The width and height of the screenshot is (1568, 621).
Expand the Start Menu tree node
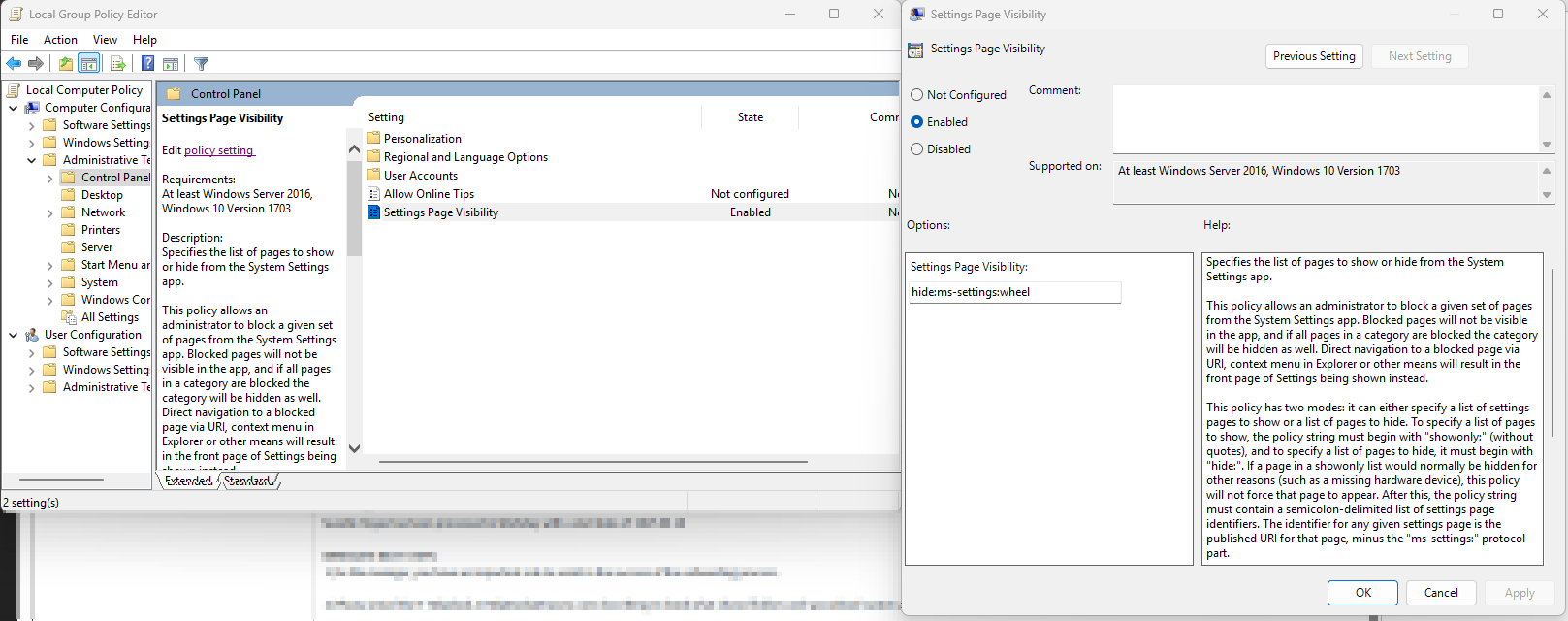click(49, 265)
